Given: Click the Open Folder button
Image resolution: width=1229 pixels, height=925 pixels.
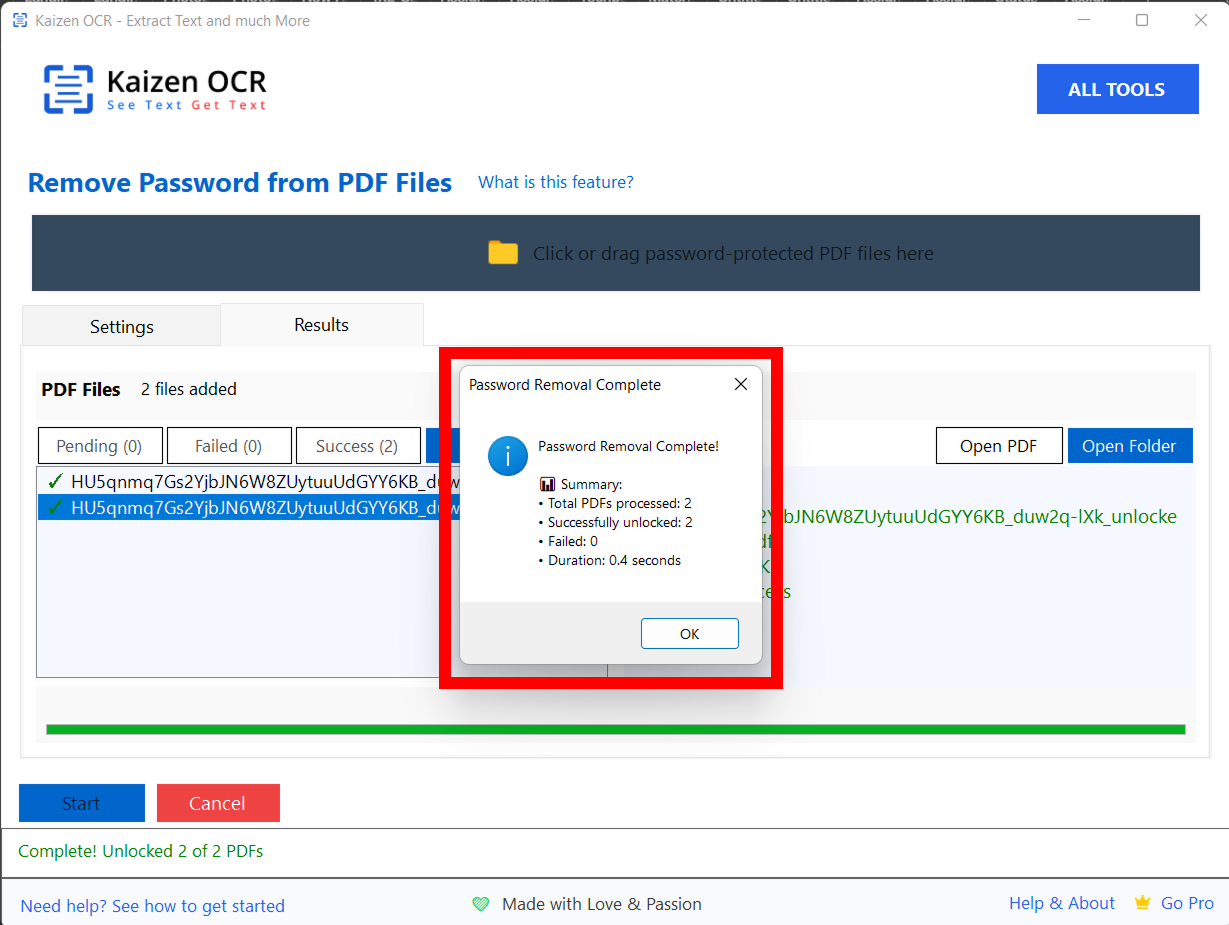Looking at the screenshot, I should click(1129, 446).
